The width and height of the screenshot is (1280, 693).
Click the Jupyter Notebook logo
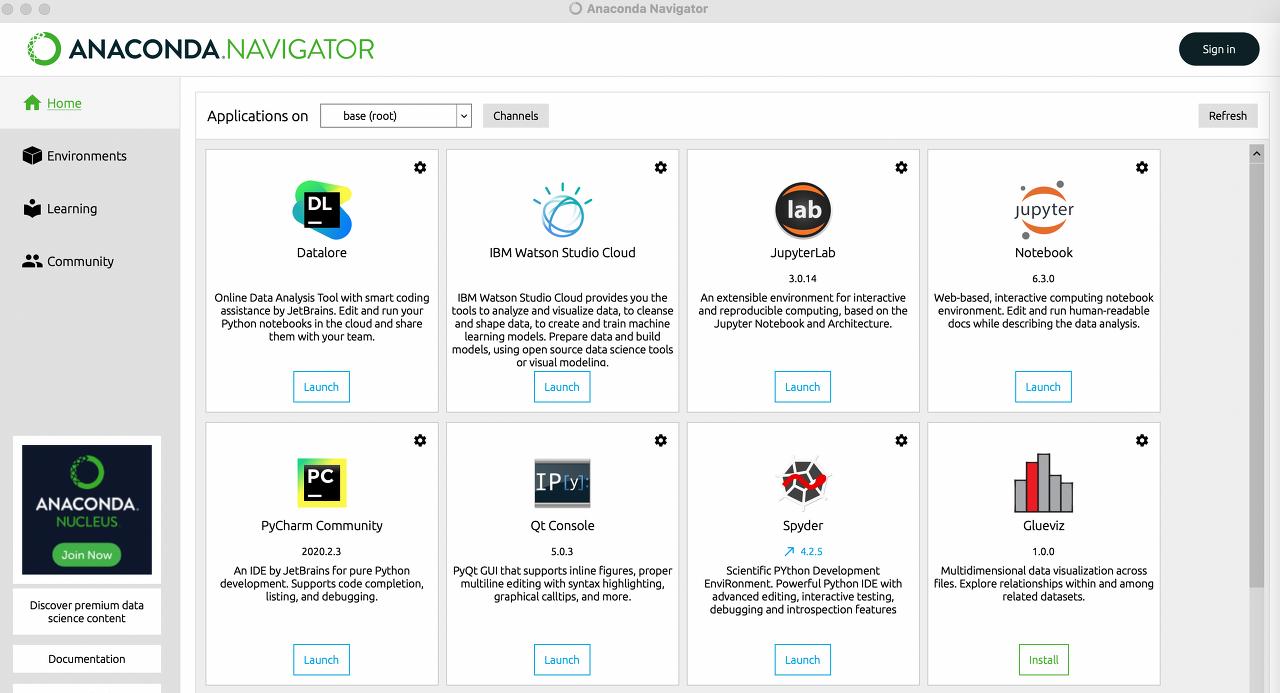point(1044,210)
